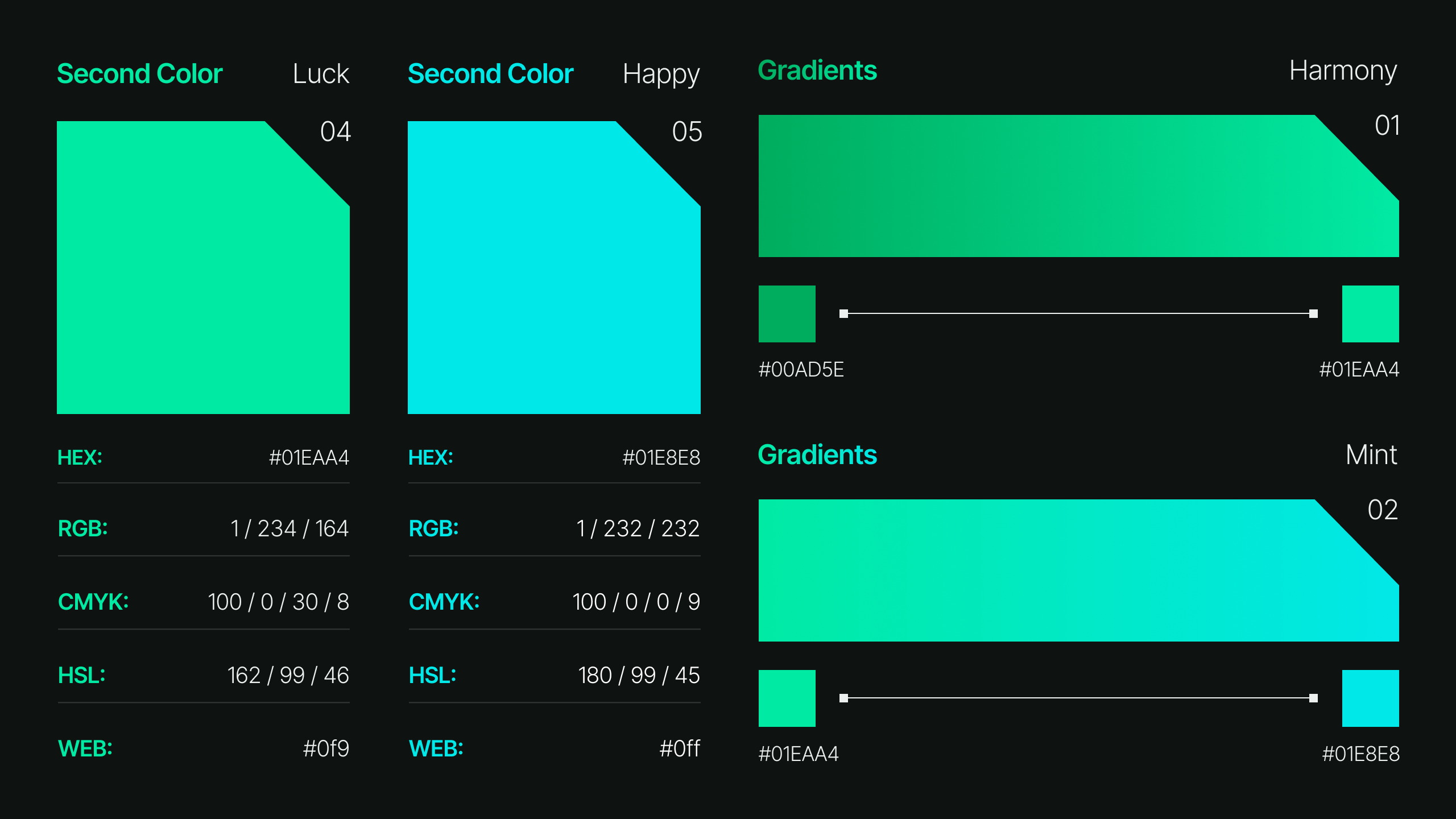Select the Mint gradient banner
The height and width of the screenshot is (819, 1456).
pyautogui.click(x=1078, y=570)
